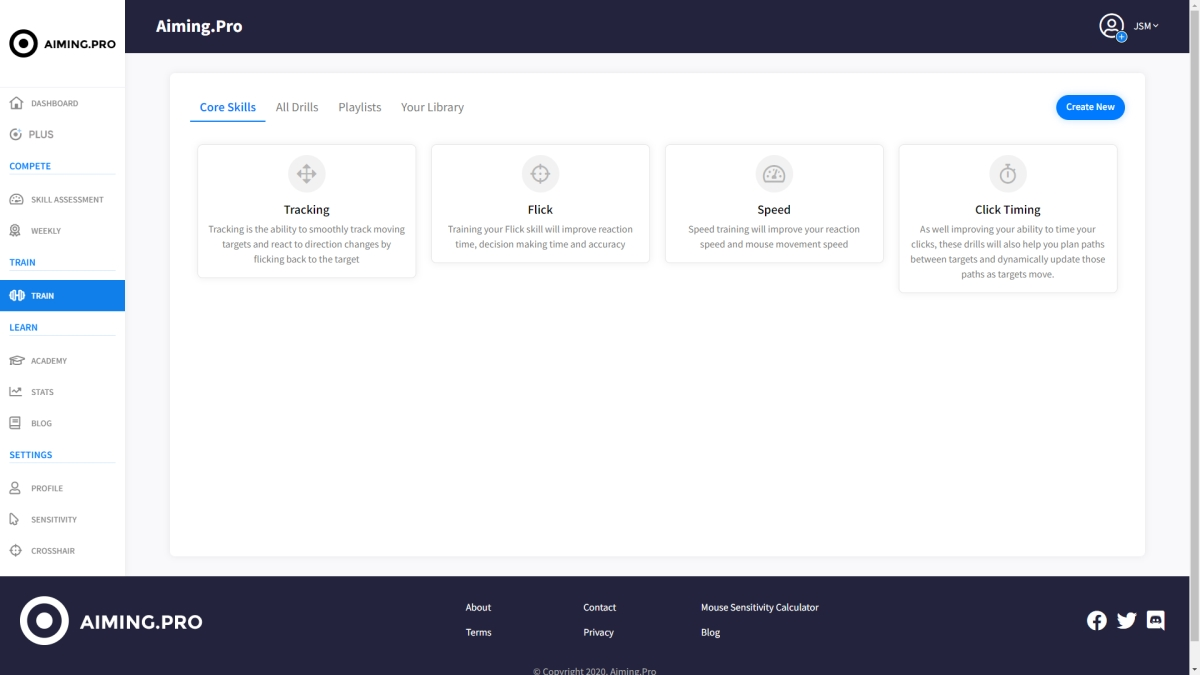Click the Click Timing stopwatch icon
Screen dimensions: 1200x675
pyautogui.click(x=1008, y=174)
